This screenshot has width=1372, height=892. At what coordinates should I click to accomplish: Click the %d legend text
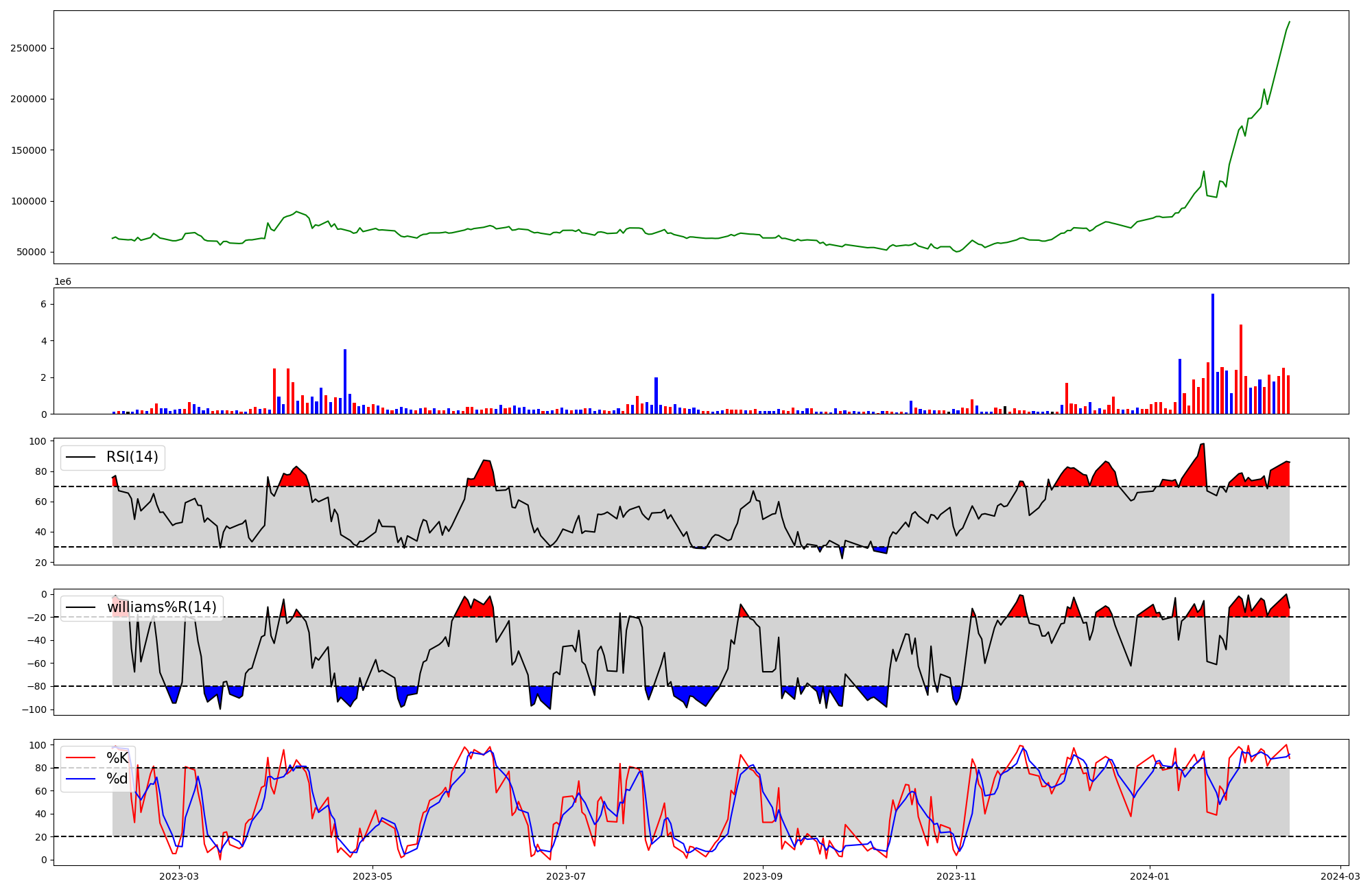click(117, 779)
